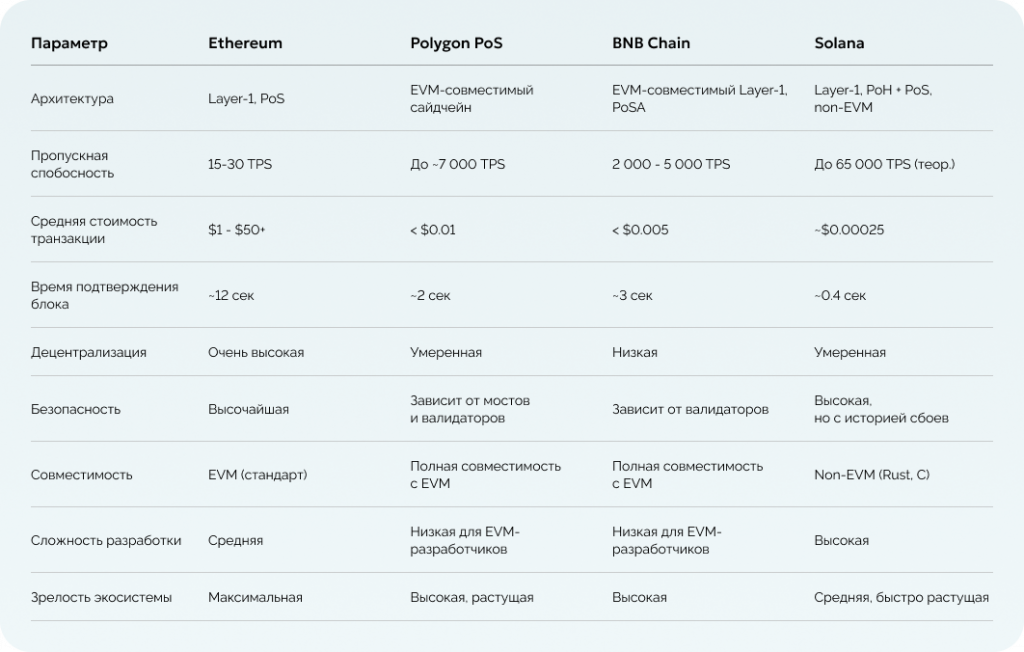Image resolution: width=1024 pixels, height=652 pixels.
Task: Click the Параметр header cell
Action: (x=69, y=44)
